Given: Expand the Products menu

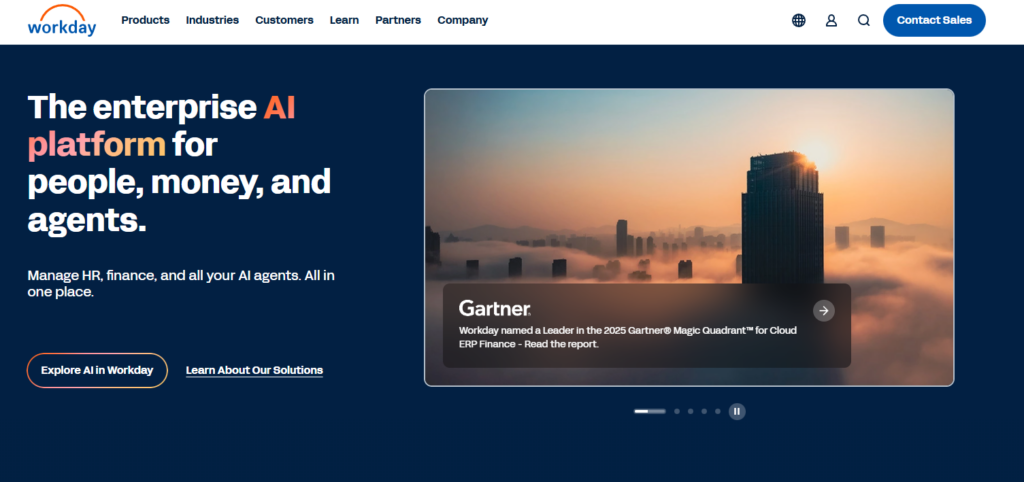Looking at the screenshot, I should [145, 20].
